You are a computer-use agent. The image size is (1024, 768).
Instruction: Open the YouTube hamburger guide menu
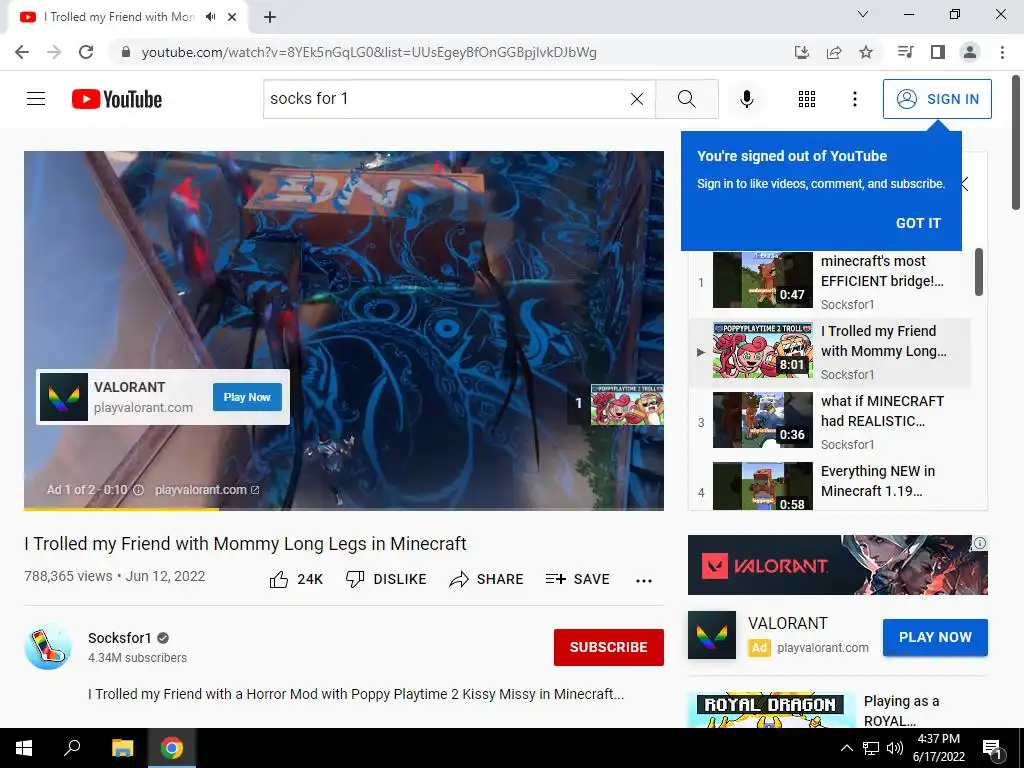[x=36, y=99]
